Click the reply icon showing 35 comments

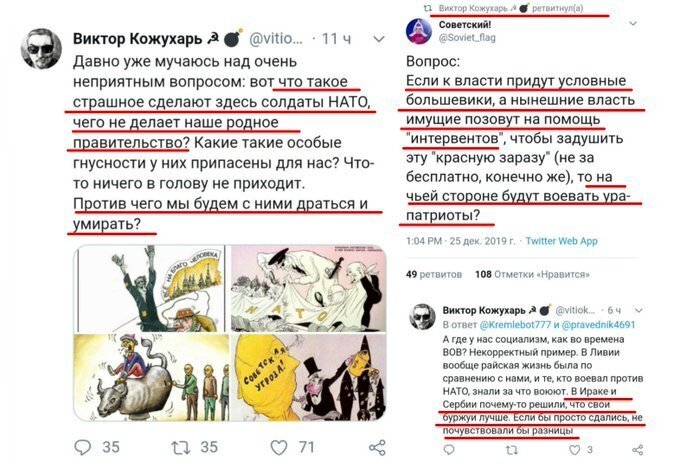[82, 447]
